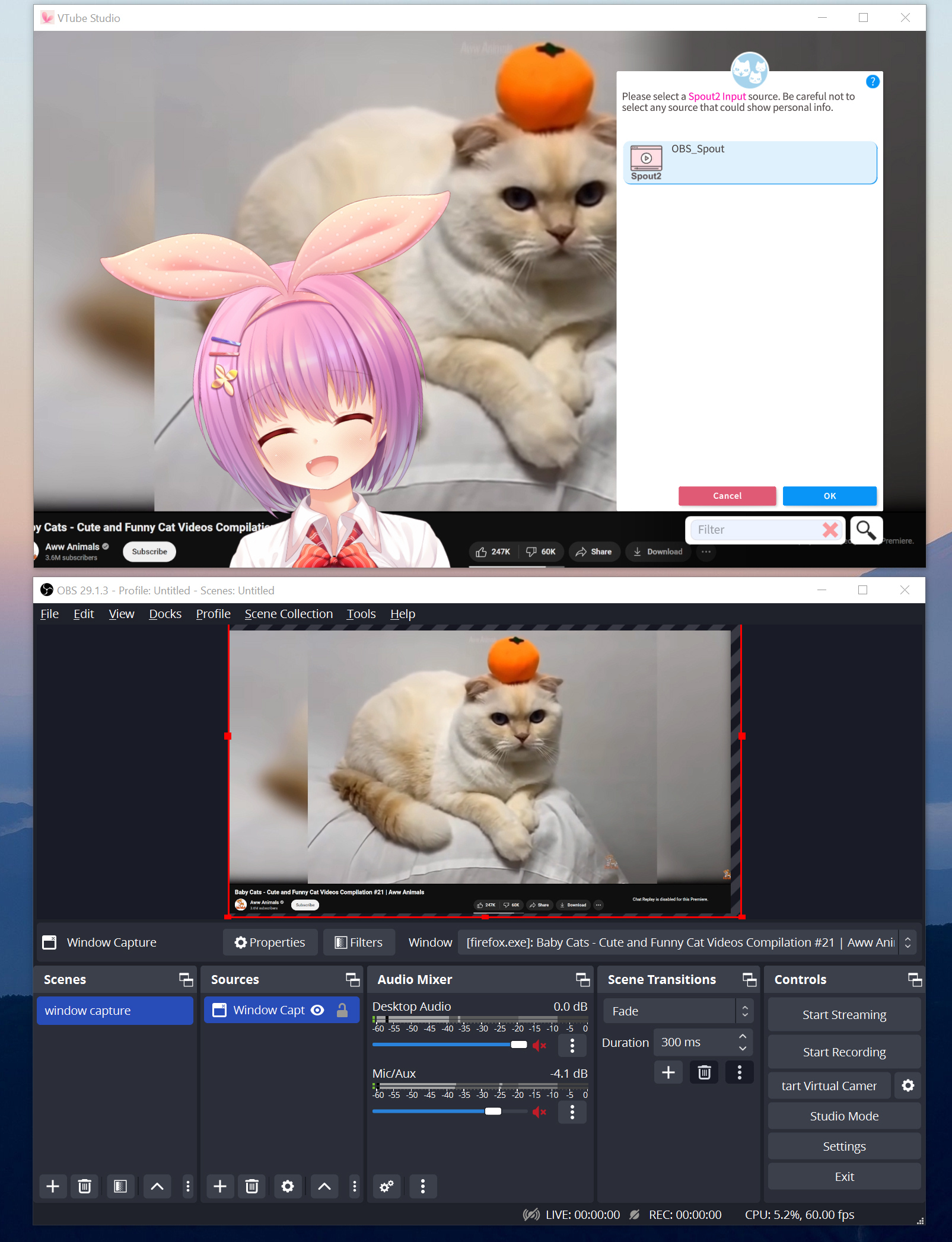
Task: Open Audio Mixer bottom three-dot menu
Action: tap(423, 1186)
